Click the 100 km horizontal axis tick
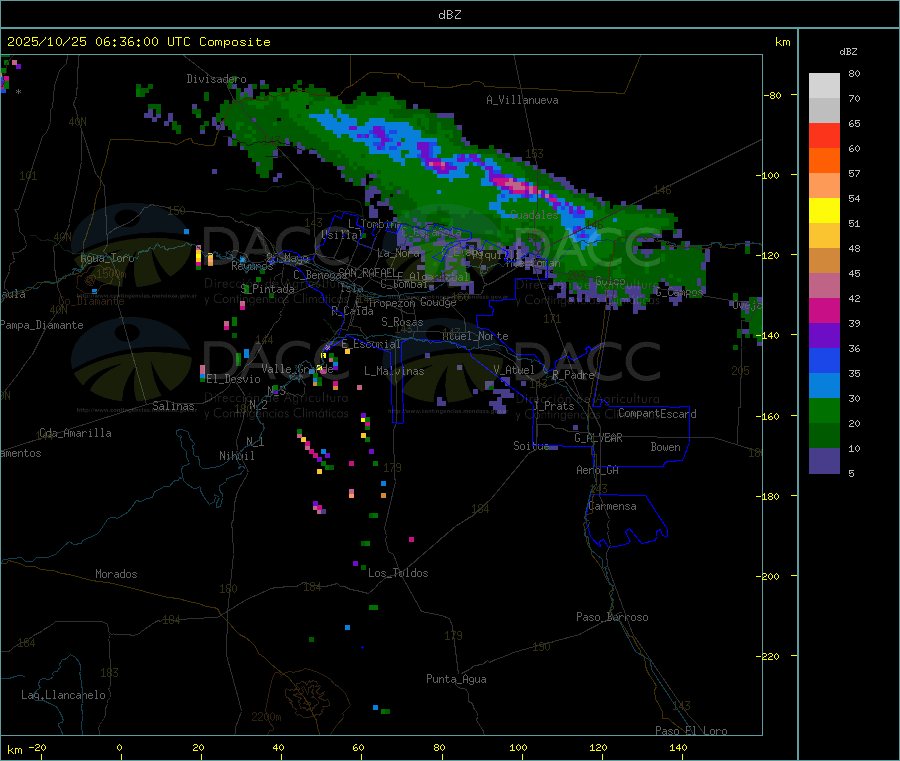900x761 pixels. 518,747
